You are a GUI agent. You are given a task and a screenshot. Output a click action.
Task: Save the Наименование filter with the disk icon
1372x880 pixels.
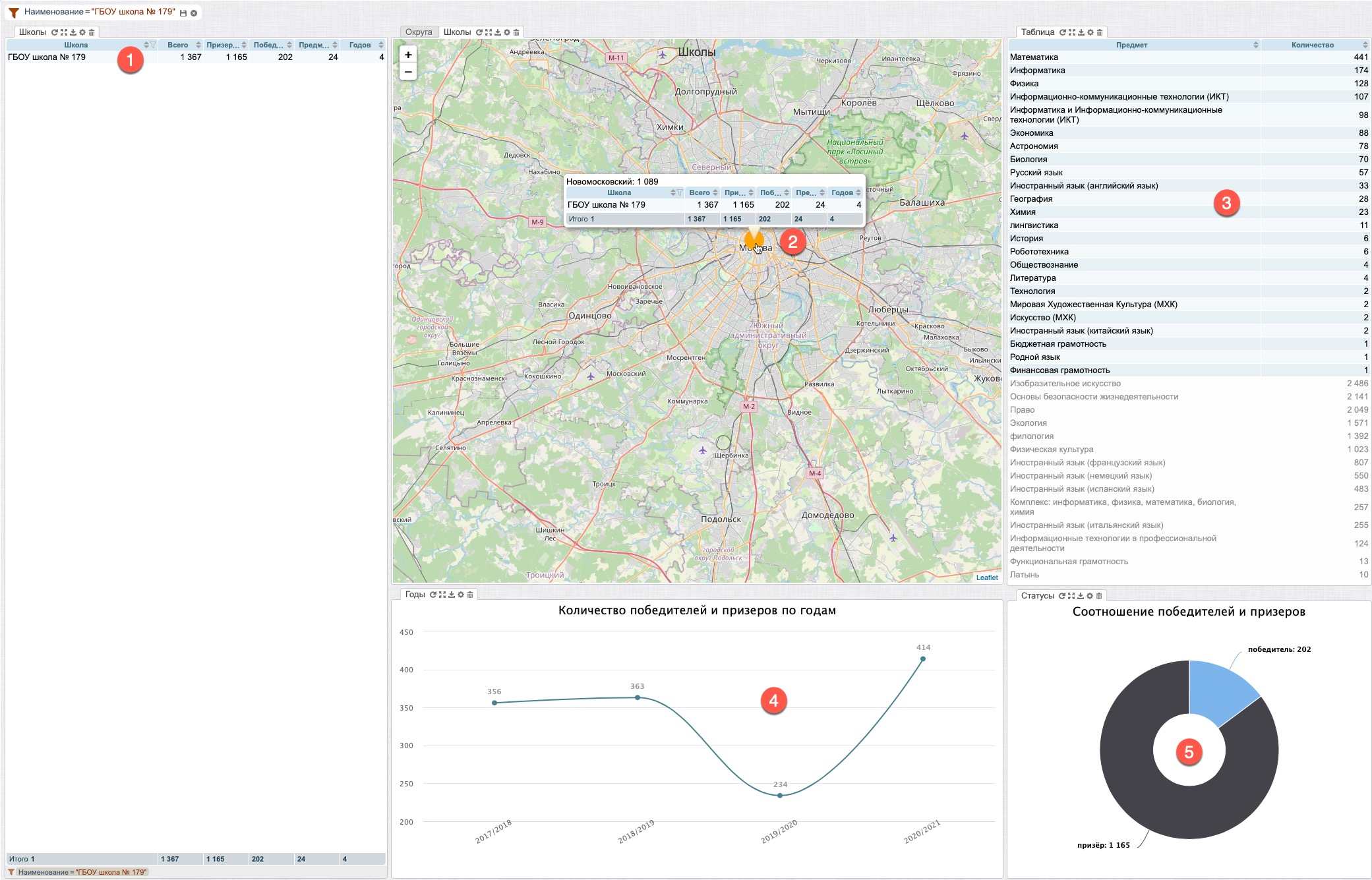pyautogui.click(x=184, y=13)
